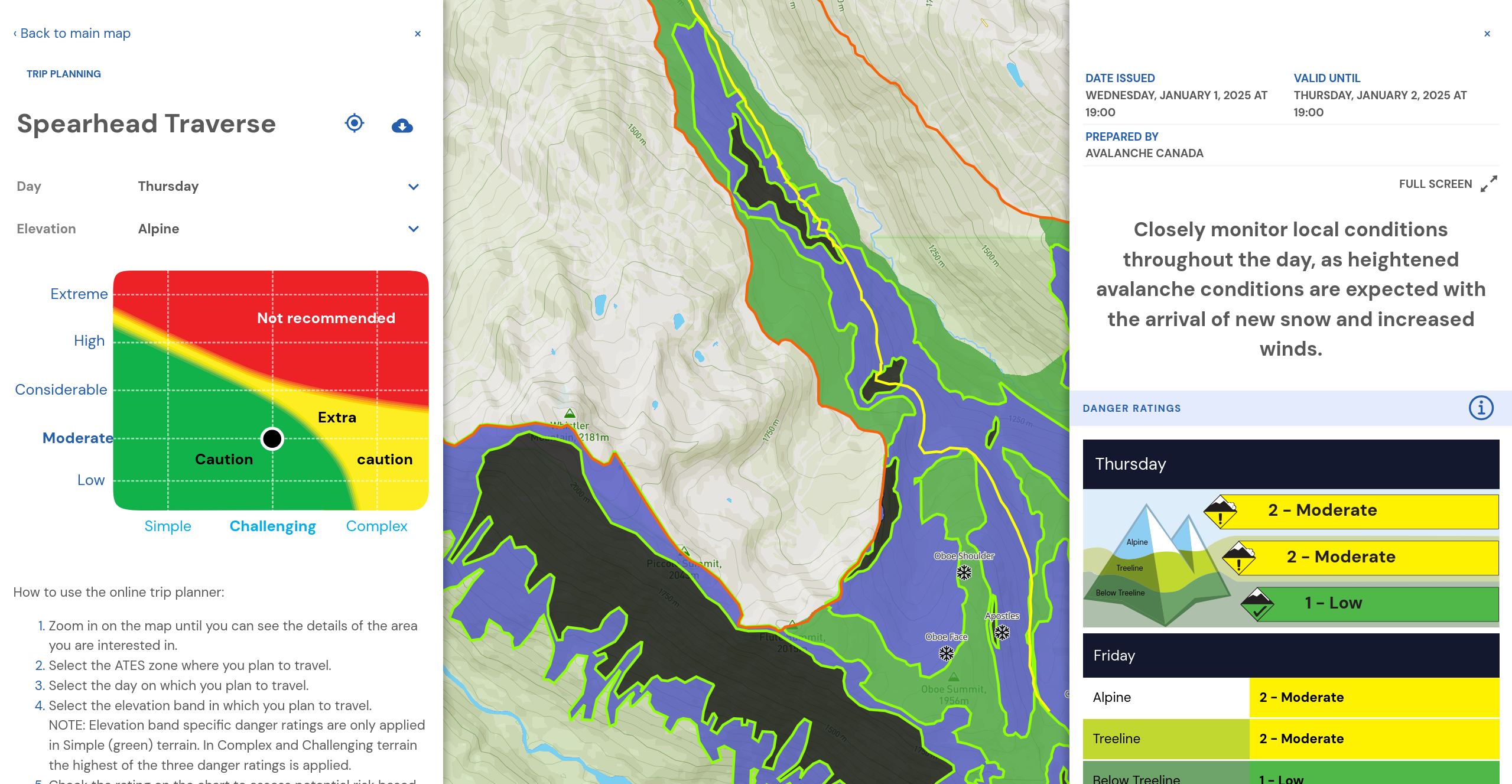The image size is (1512, 784).
Task: Click the black risk marker on chart
Action: (x=272, y=439)
